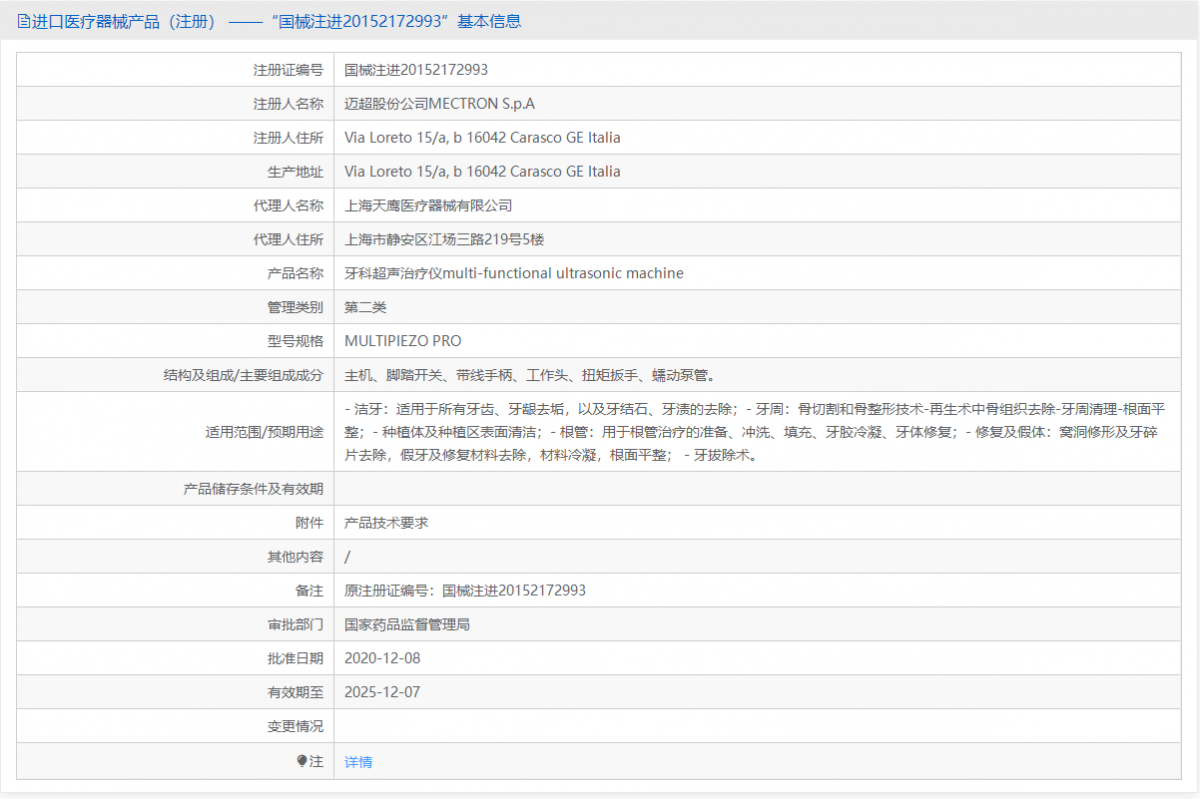
Task: Click the 结构及组成 description cell
Action: click(x=500, y=375)
